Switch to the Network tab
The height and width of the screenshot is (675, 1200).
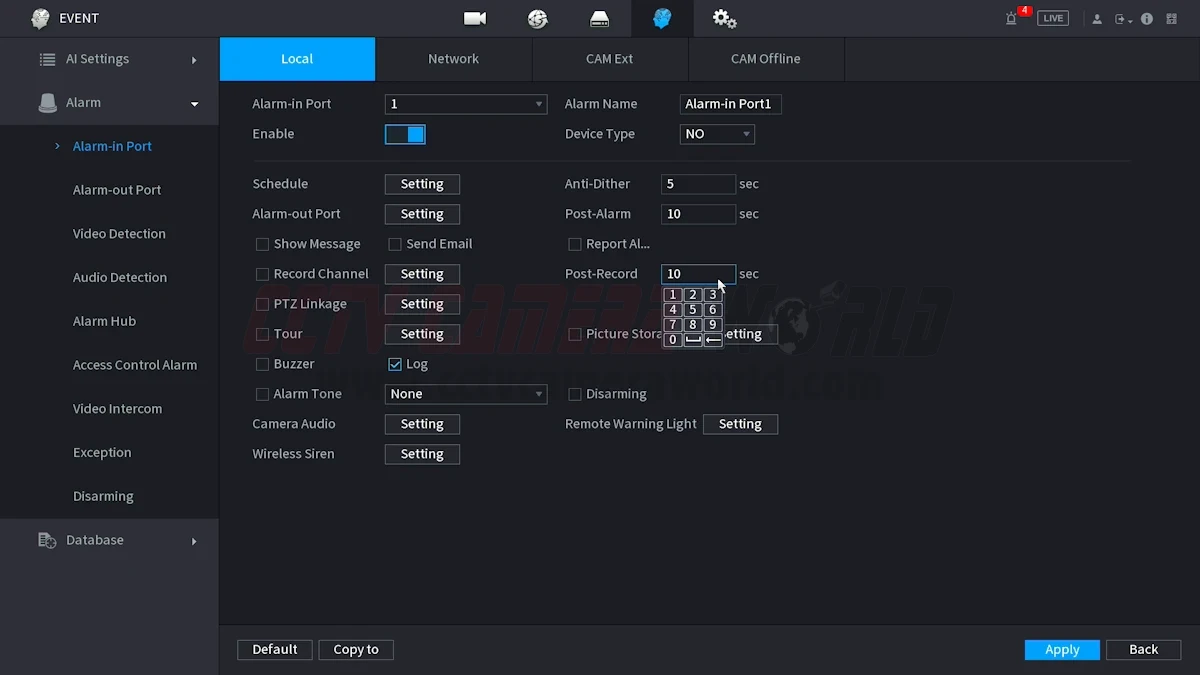pos(453,59)
